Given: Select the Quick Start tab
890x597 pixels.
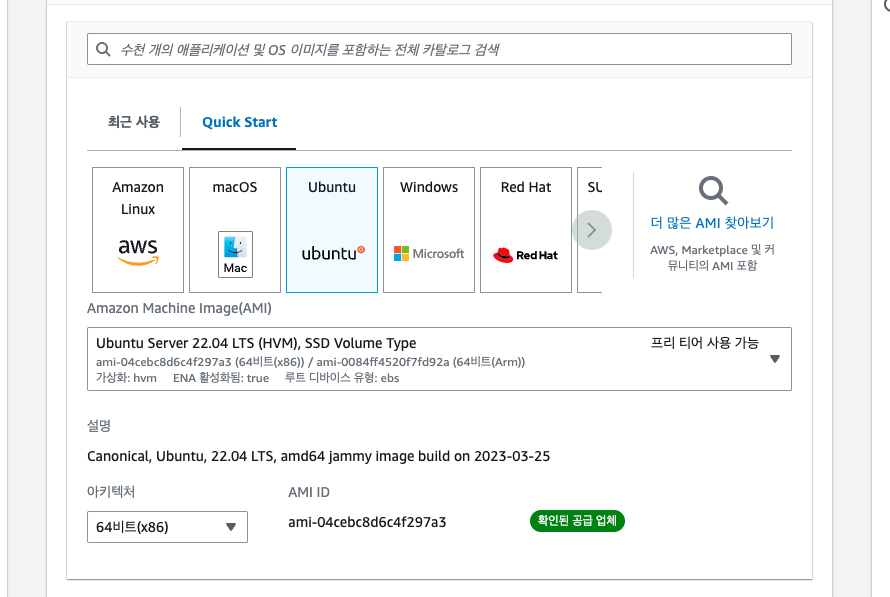Looking at the screenshot, I should [x=240, y=122].
